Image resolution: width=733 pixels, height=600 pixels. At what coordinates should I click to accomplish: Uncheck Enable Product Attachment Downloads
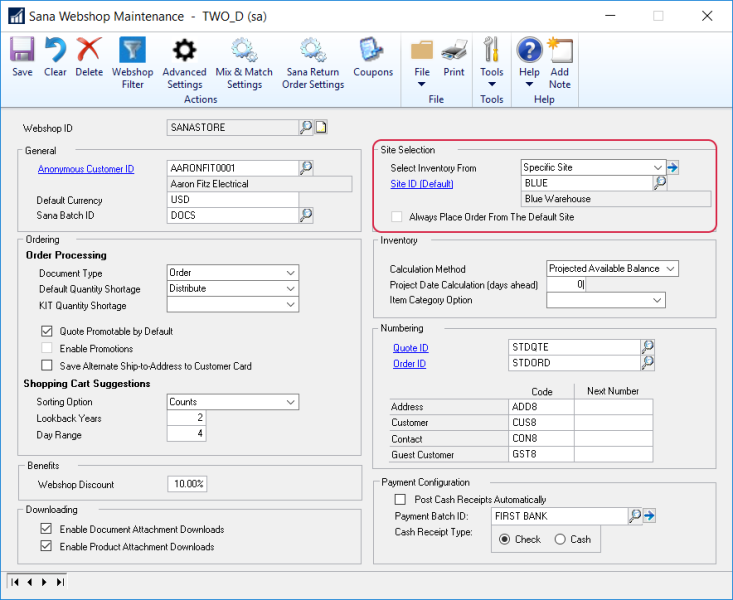click(46, 546)
